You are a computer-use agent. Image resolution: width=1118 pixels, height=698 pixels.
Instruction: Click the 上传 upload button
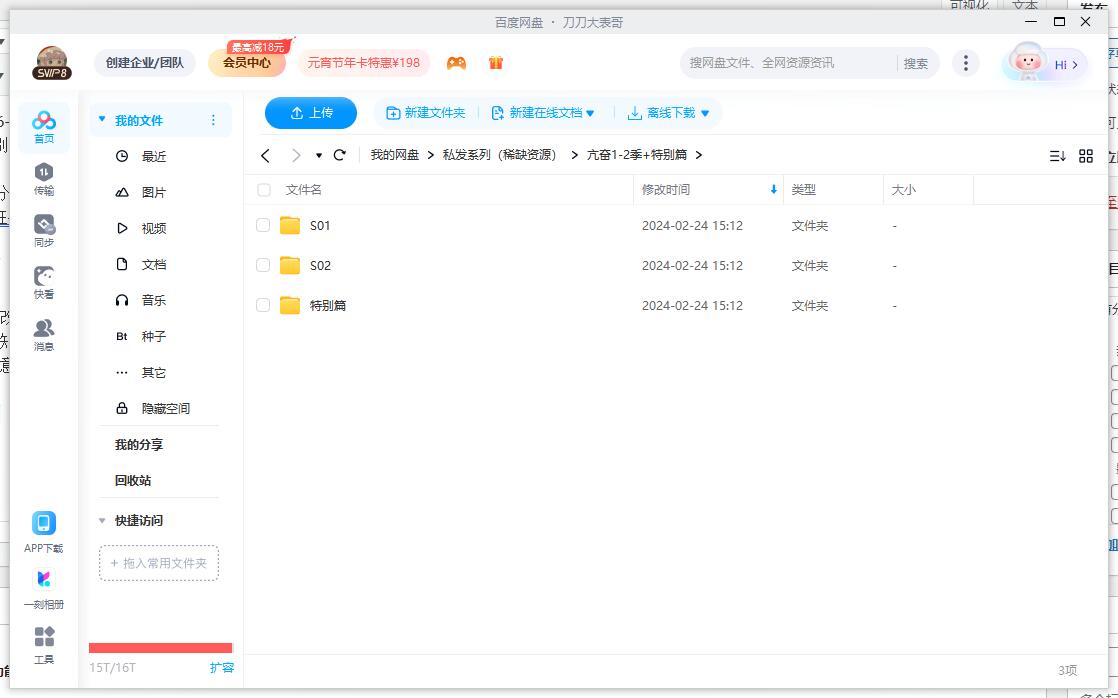[x=310, y=113]
